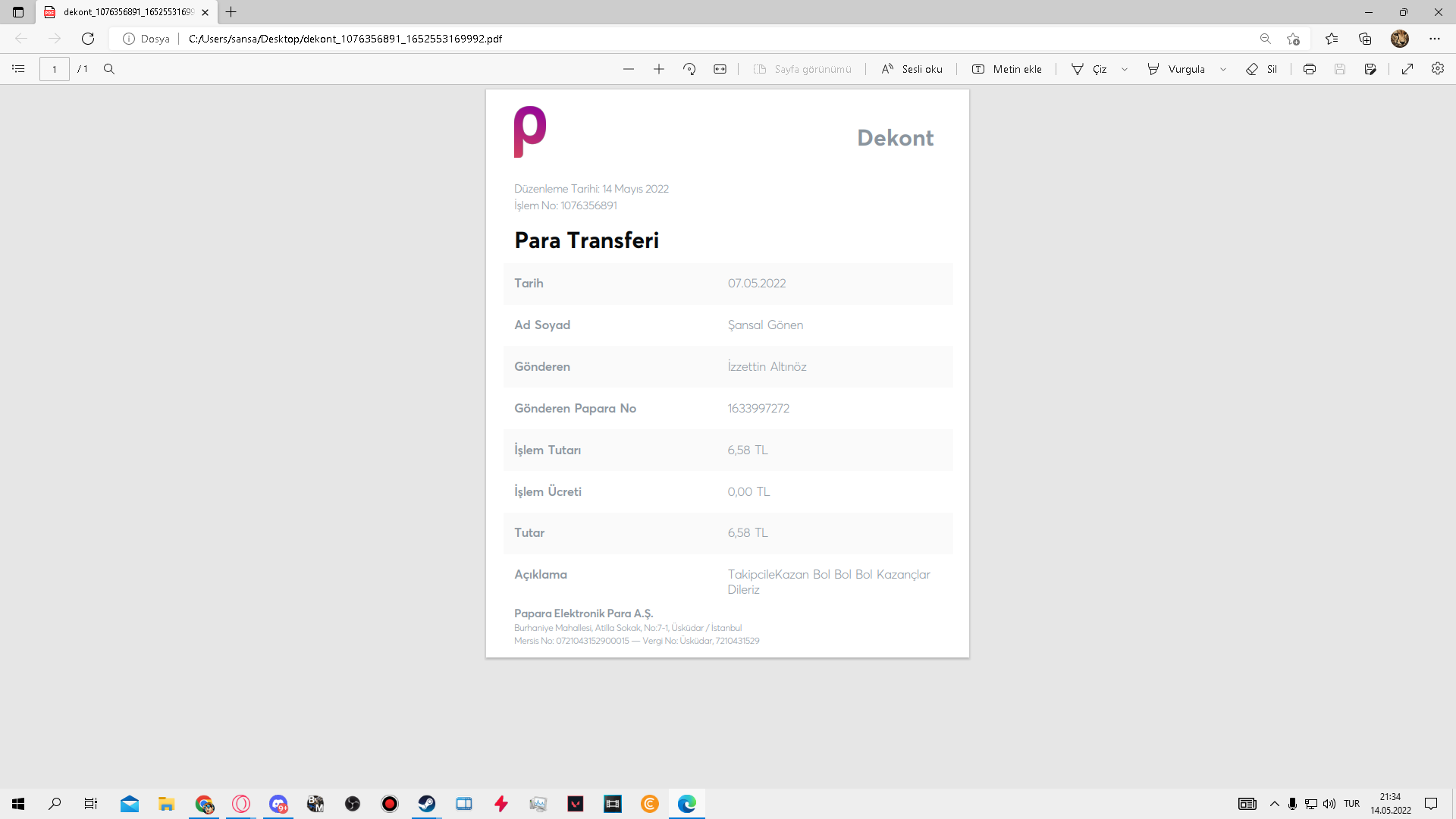Click the page number input field

(x=55, y=69)
